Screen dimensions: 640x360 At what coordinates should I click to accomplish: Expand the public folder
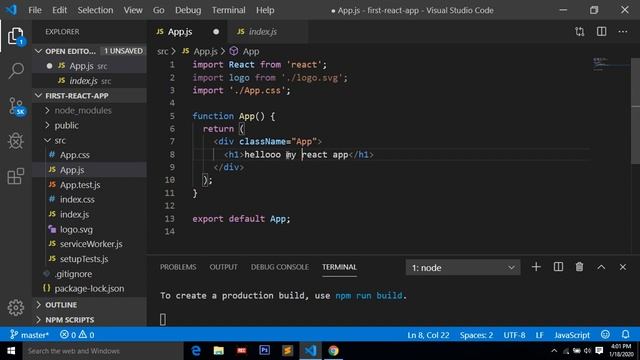[47, 125]
